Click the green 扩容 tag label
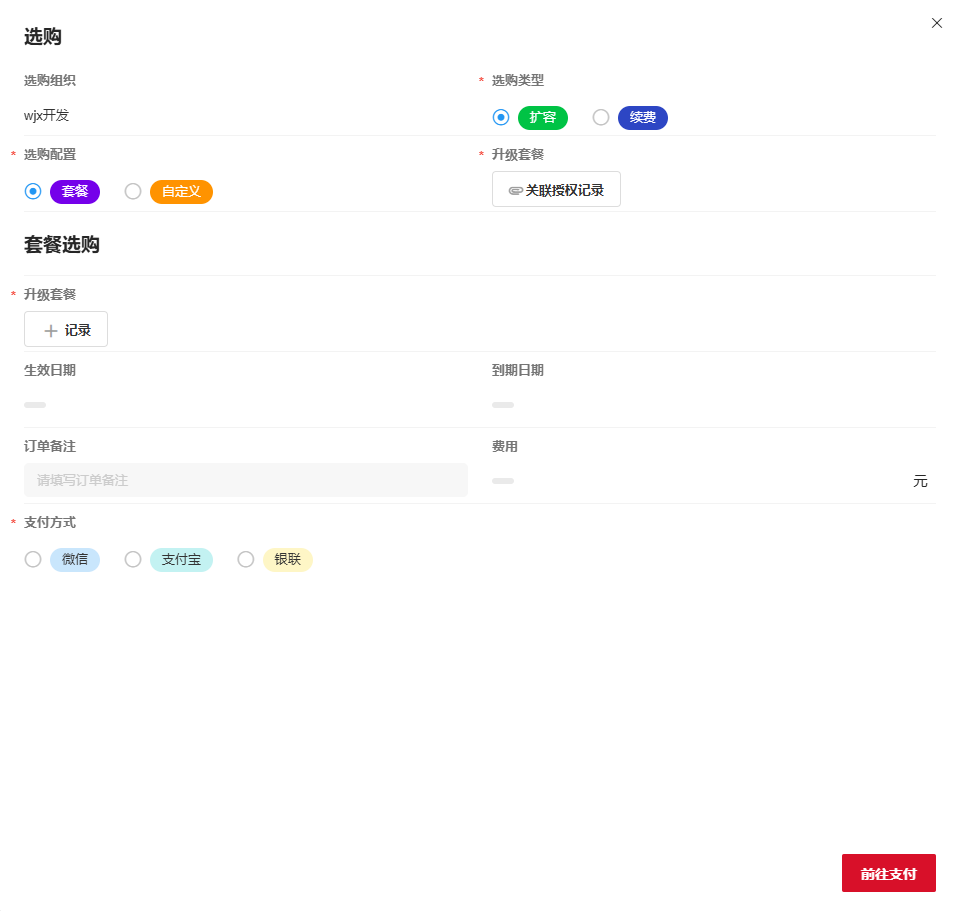959x911 pixels. click(543, 118)
